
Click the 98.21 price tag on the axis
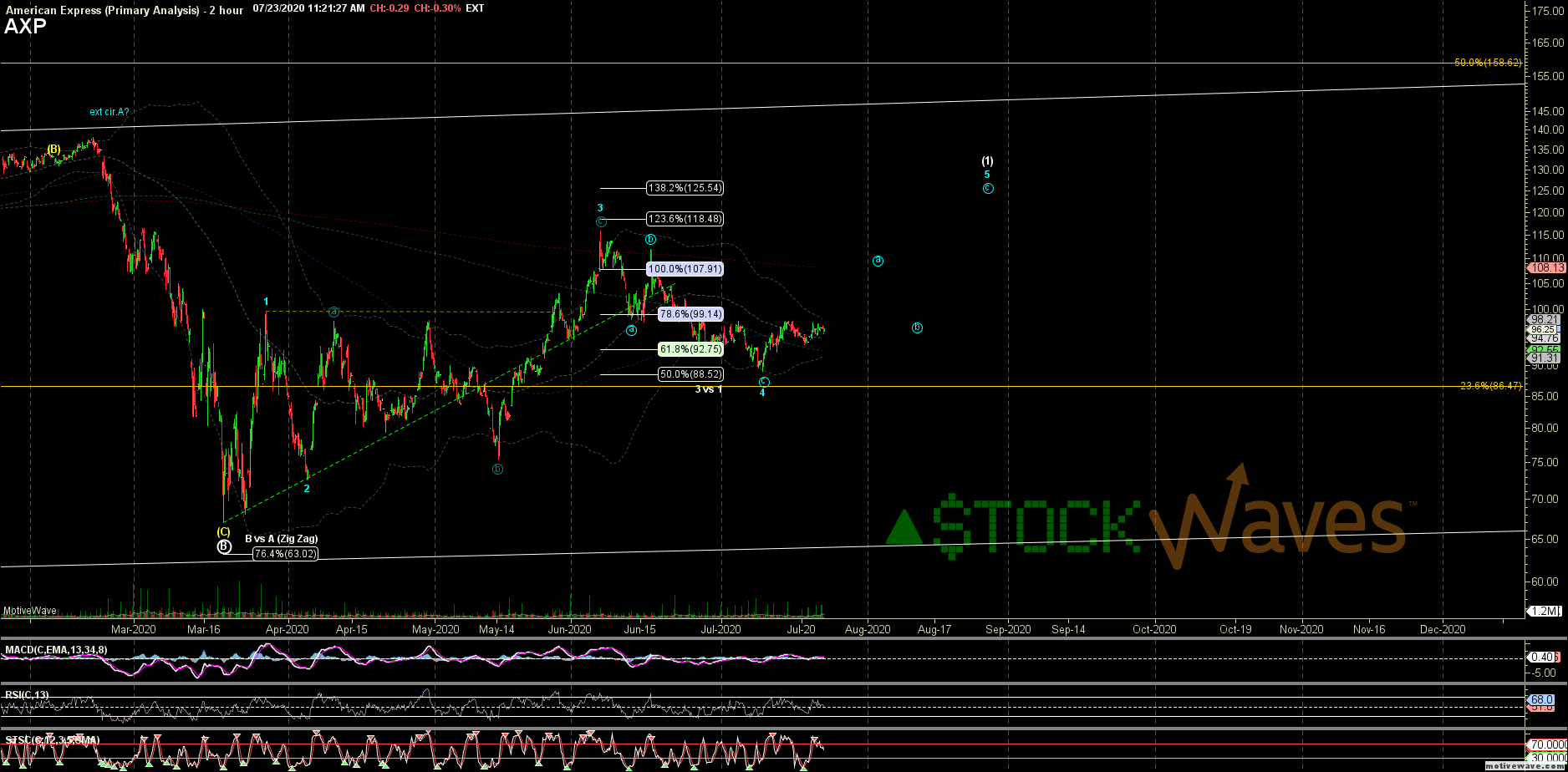pyautogui.click(x=1545, y=319)
